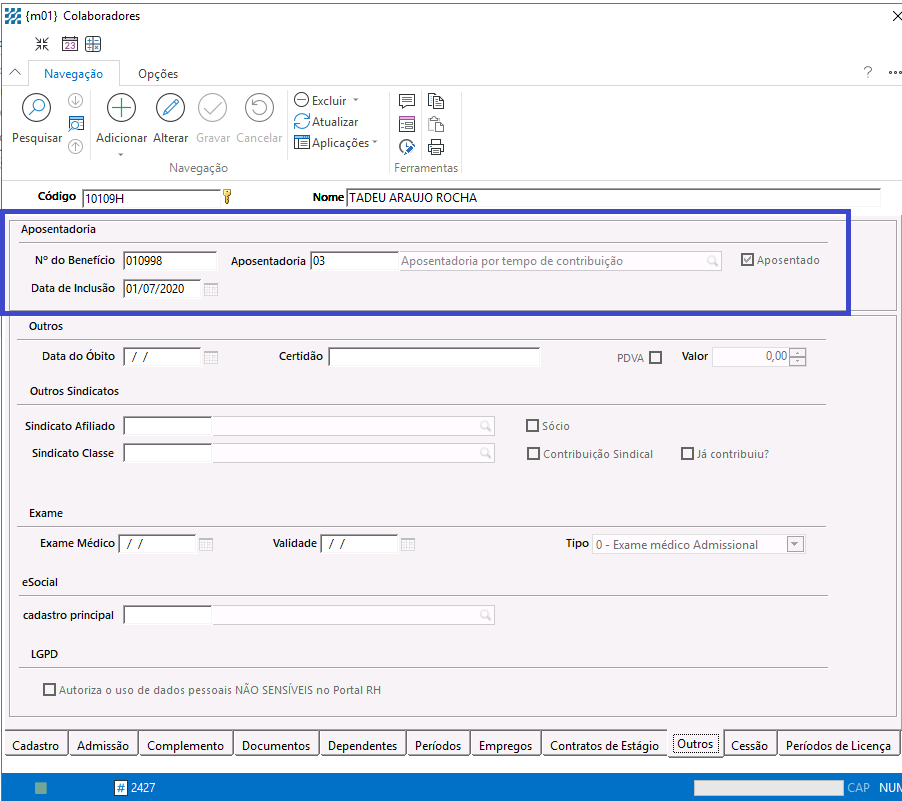The width and height of the screenshot is (902, 801).
Task: Toggle the PDVA checkbox
Action: click(x=655, y=358)
